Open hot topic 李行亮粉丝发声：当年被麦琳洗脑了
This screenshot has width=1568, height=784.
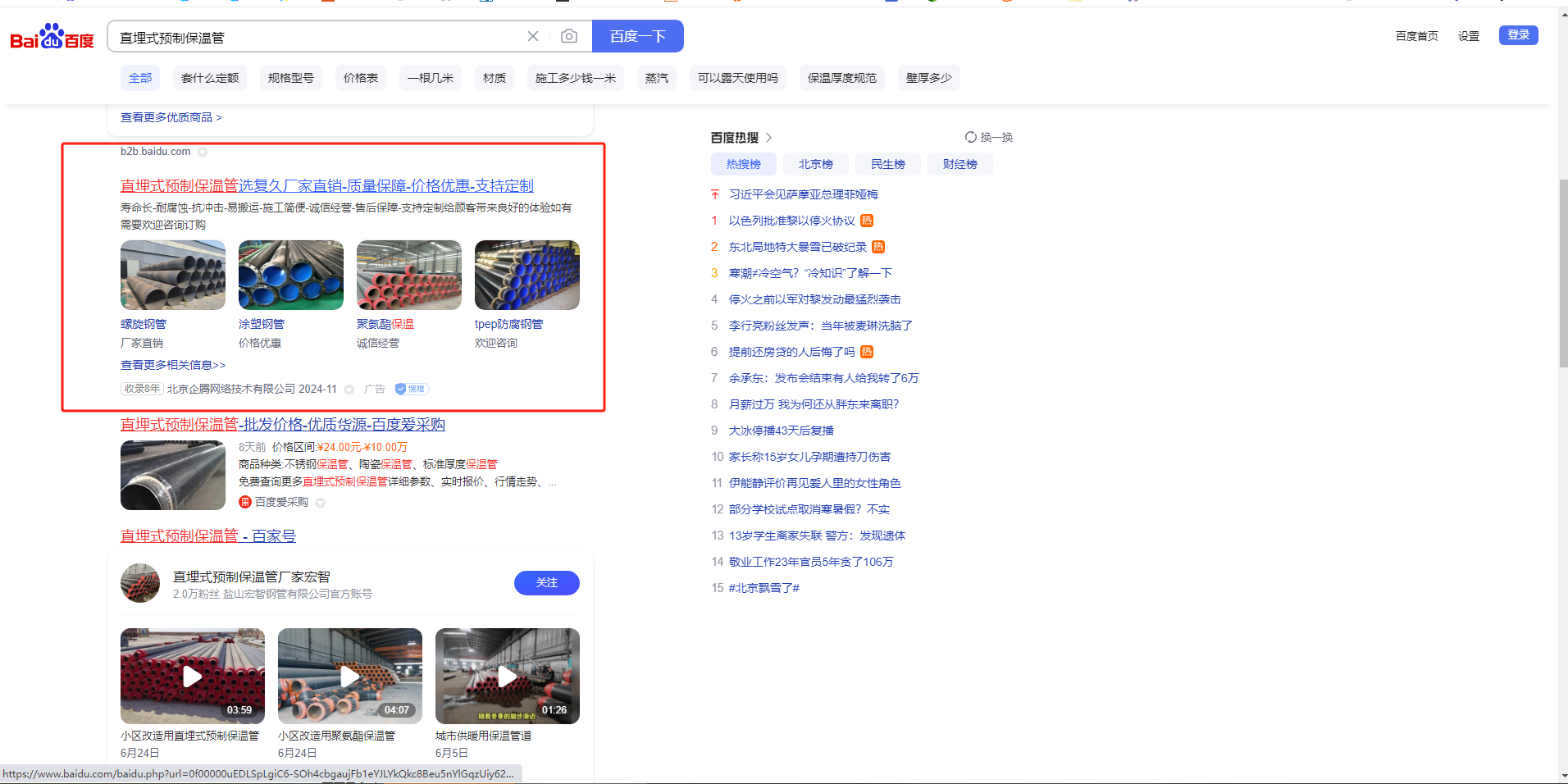pyautogui.click(x=821, y=326)
